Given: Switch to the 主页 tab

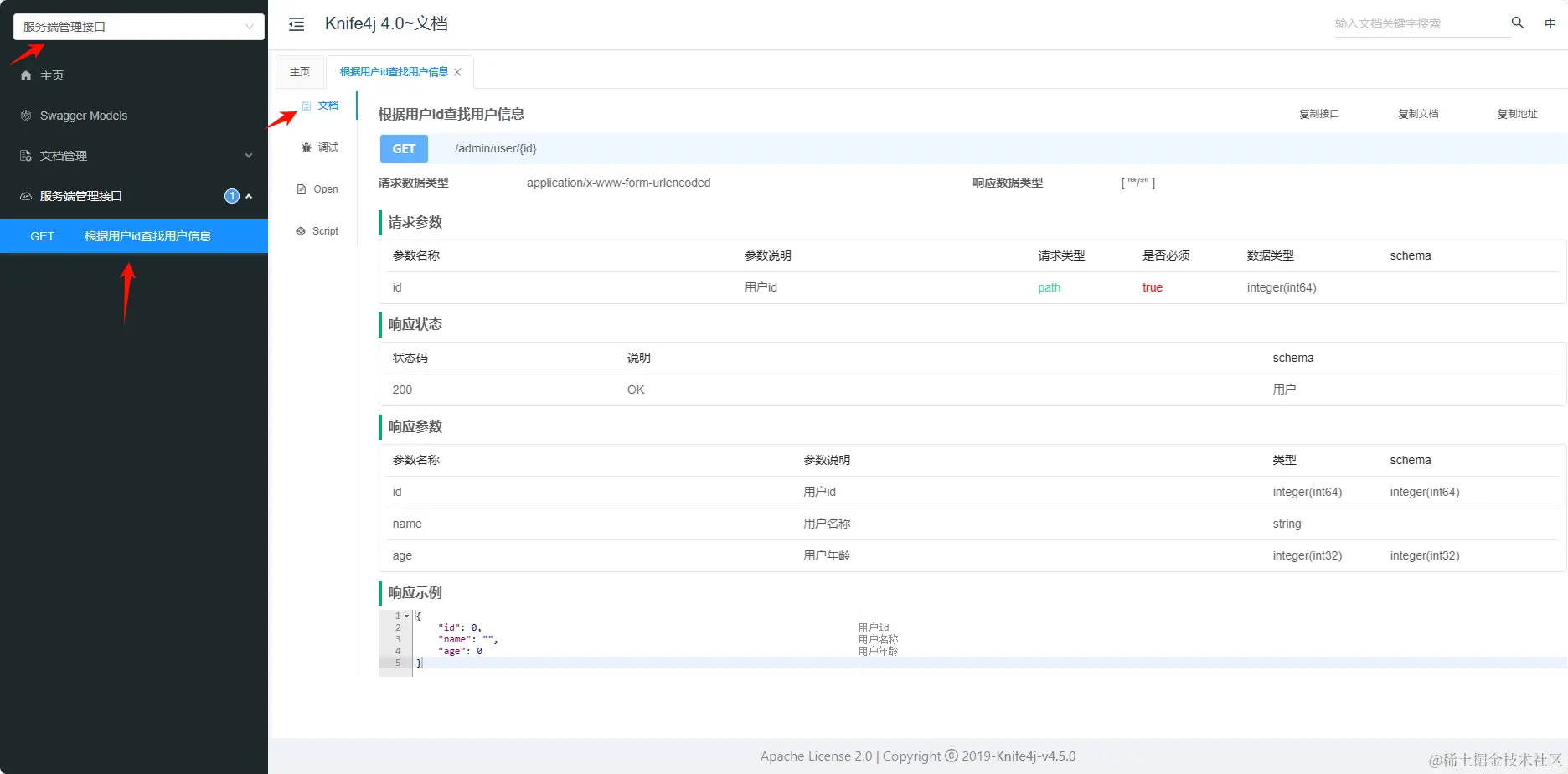Looking at the screenshot, I should click(300, 72).
